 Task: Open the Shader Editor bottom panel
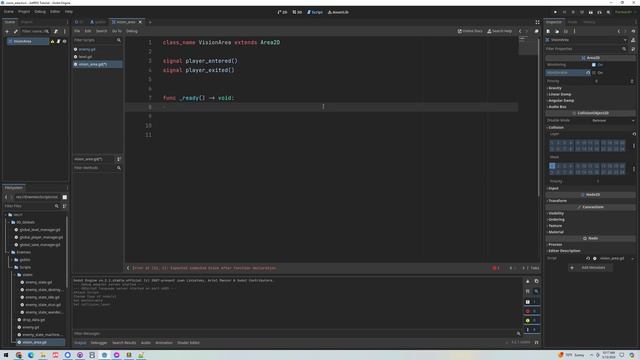(x=189, y=343)
